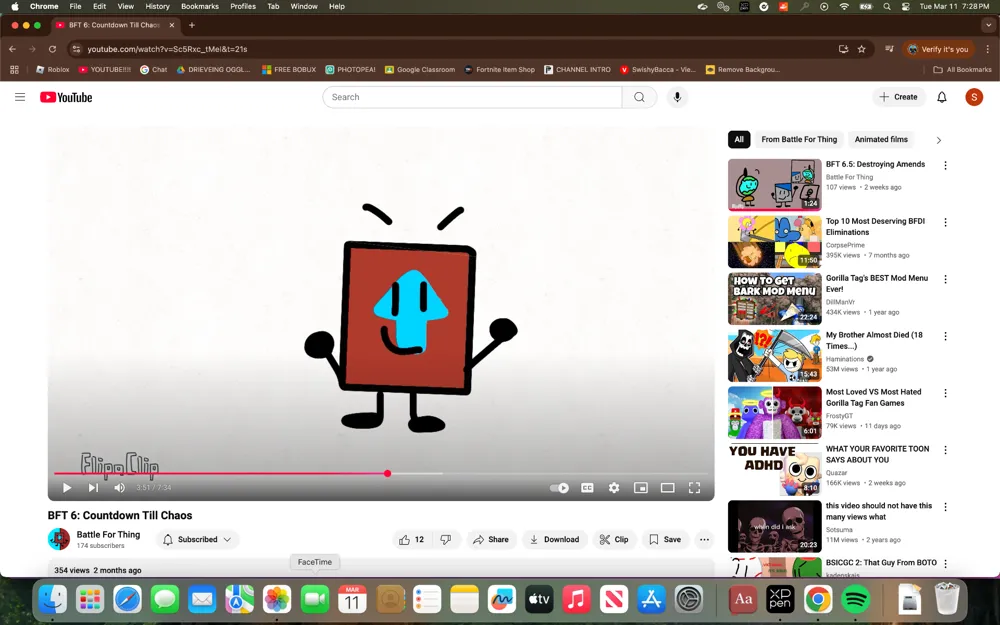Open options for Gorilla Tag's BEST Mod Menu
Viewport: 1000px width, 625px height.
pos(945,279)
